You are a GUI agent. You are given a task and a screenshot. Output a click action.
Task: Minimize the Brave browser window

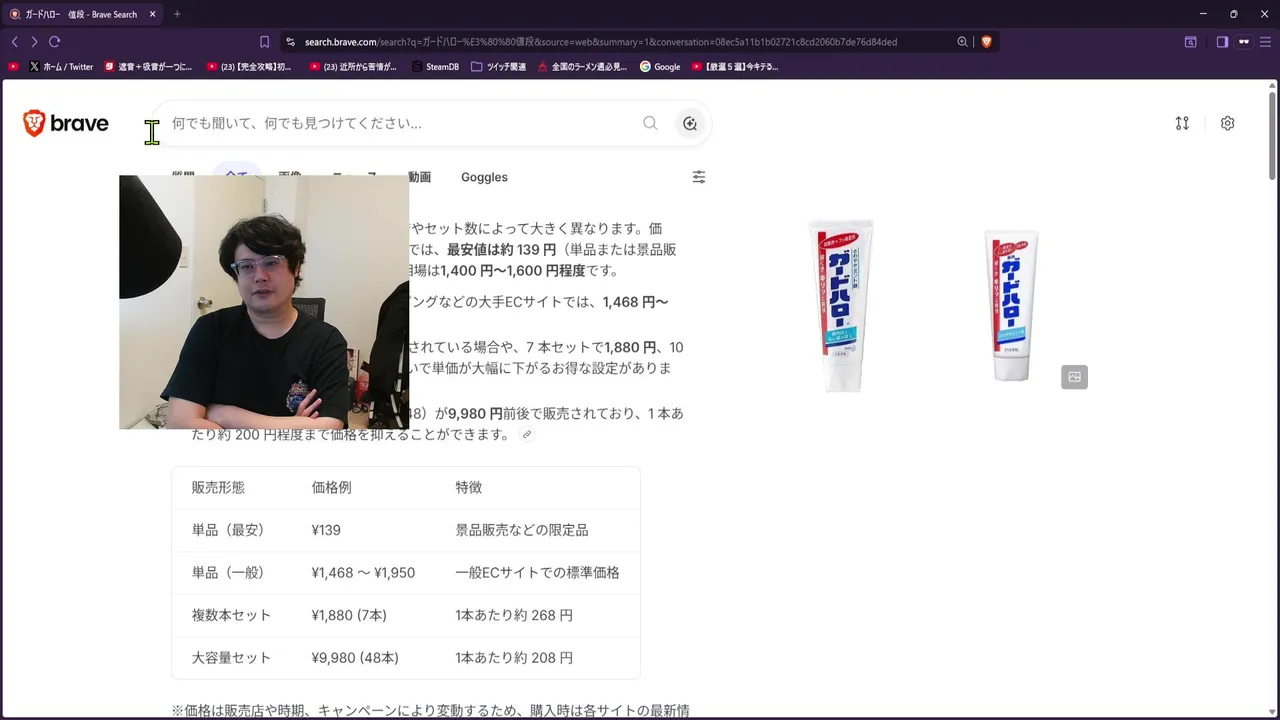coord(1203,14)
